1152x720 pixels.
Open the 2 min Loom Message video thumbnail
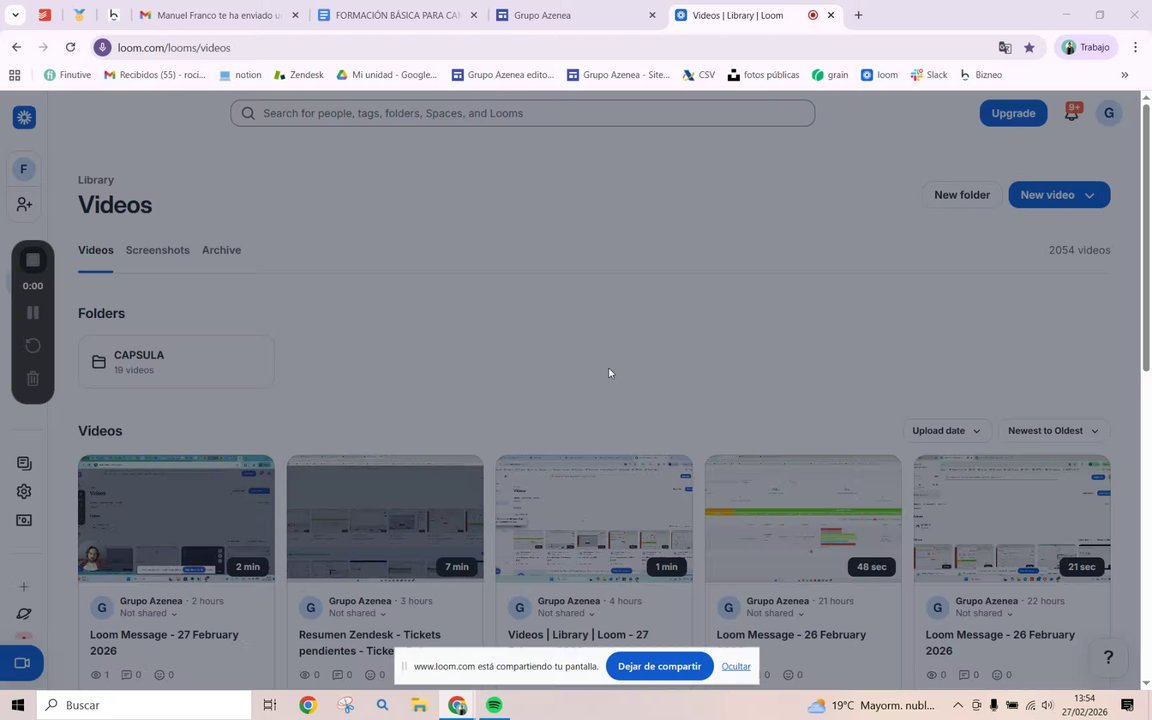click(176, 519)
